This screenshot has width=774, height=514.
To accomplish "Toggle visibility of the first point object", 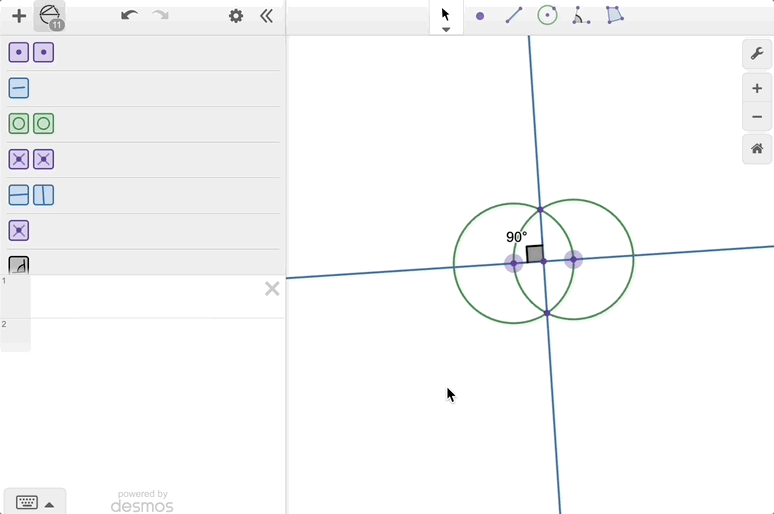I will pyautogui.click(x=19, y=53).
